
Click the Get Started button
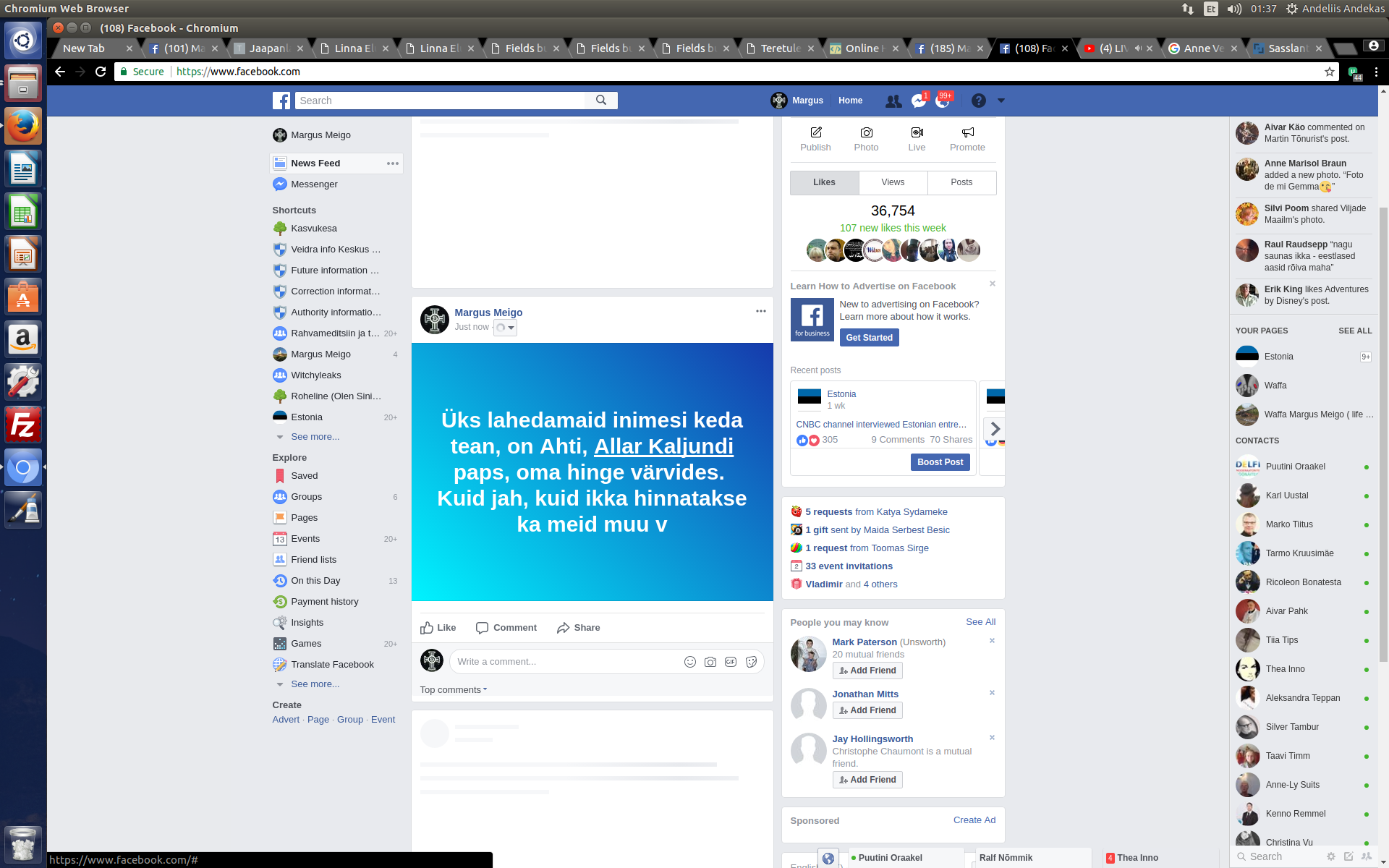869,338
